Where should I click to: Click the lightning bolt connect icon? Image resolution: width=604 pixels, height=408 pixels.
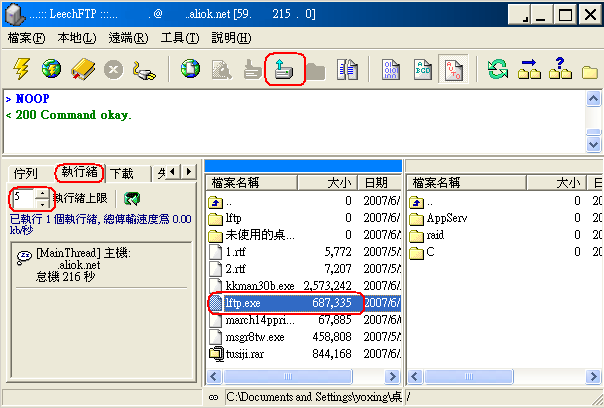click(21, 70)
